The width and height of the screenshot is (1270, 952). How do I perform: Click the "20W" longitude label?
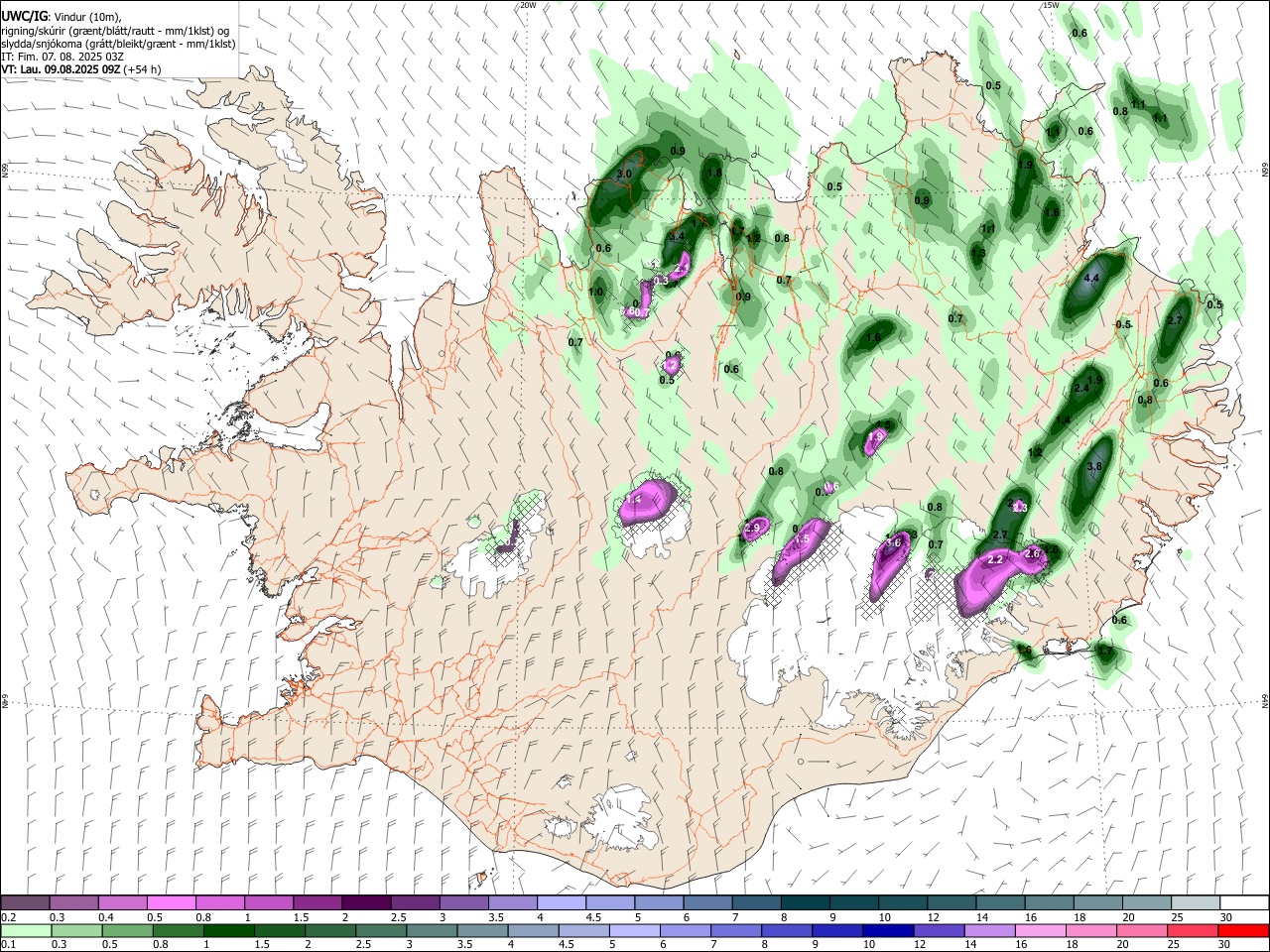coord(528,5)
